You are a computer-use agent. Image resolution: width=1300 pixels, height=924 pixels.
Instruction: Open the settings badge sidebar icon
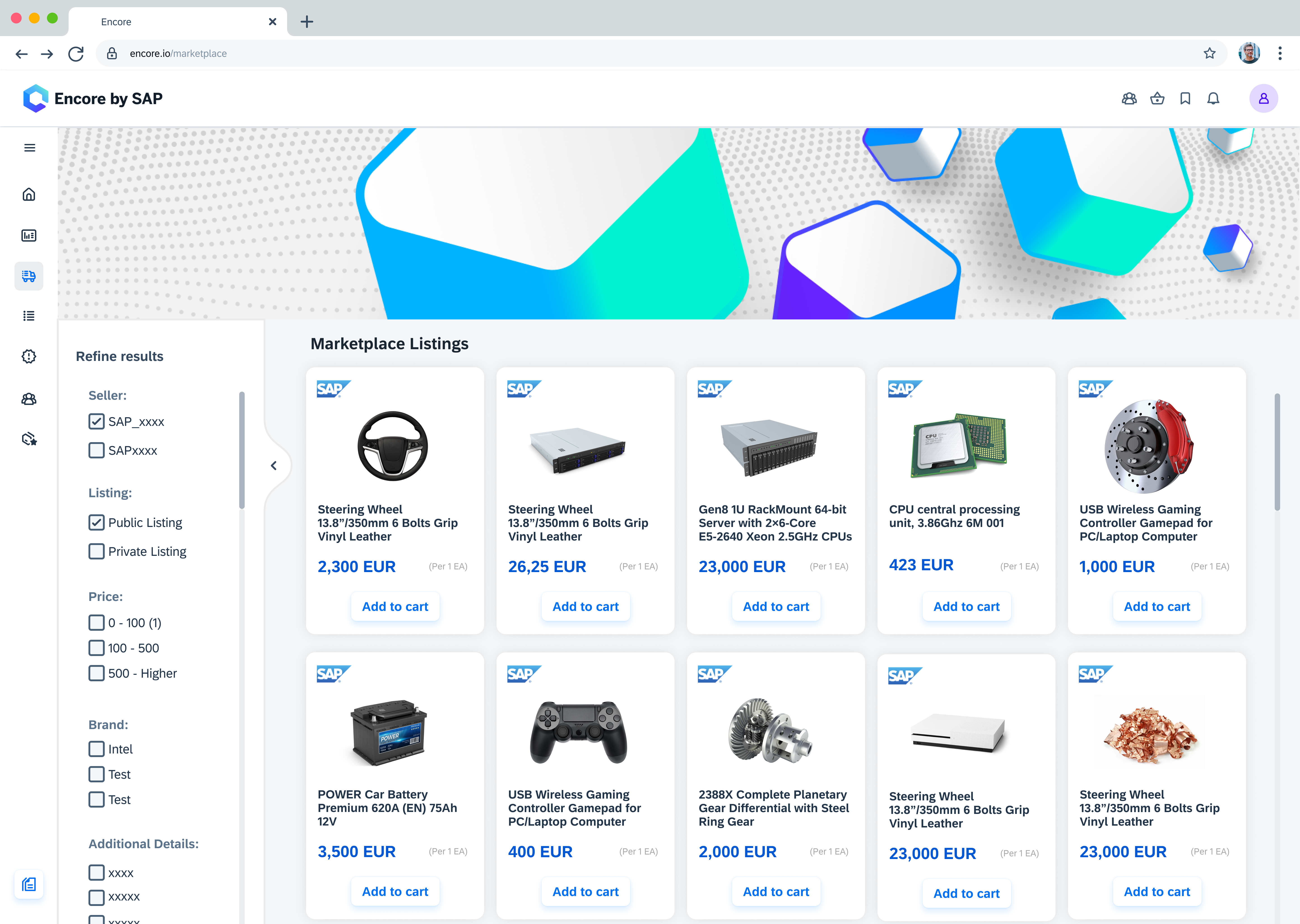point(29,356)
